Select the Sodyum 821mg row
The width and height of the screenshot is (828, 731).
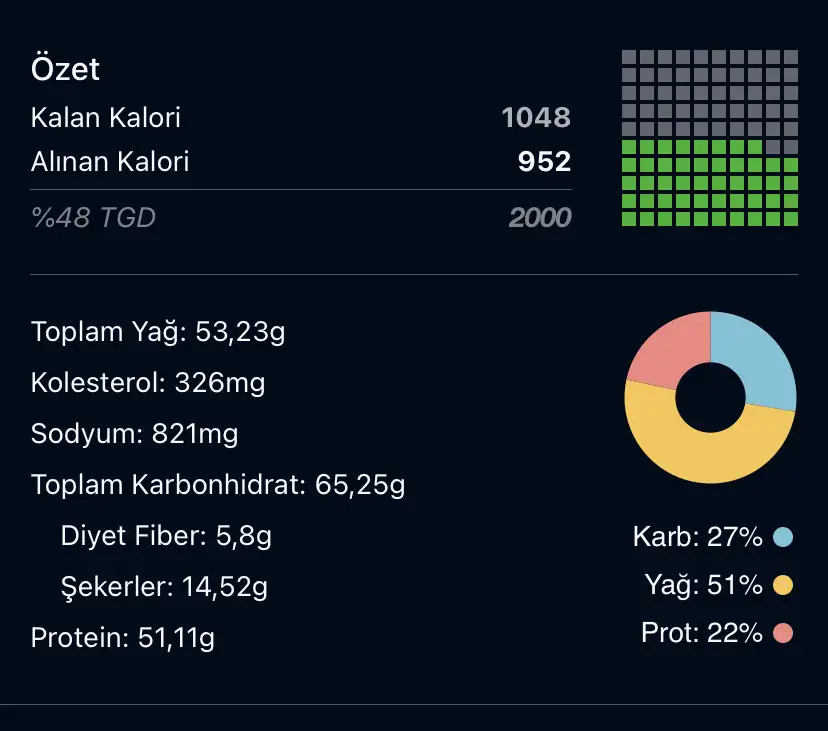click(135, 434)
